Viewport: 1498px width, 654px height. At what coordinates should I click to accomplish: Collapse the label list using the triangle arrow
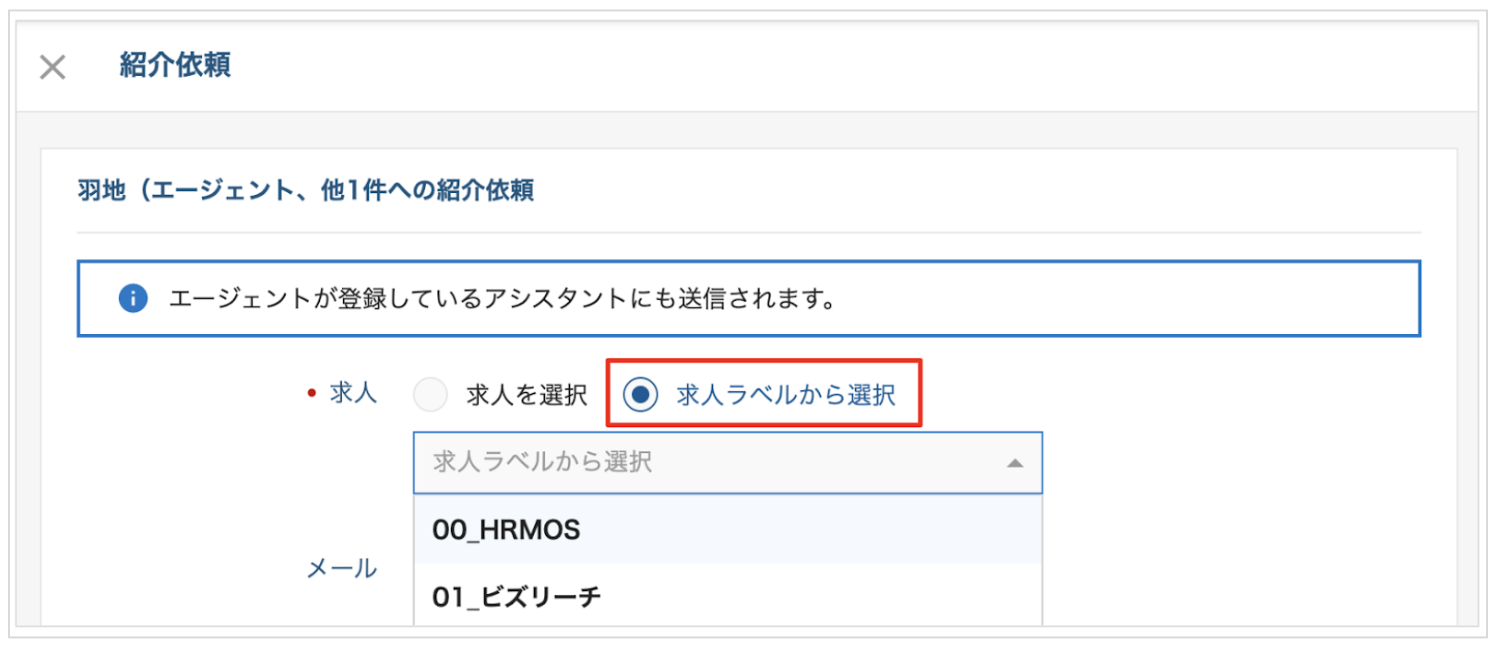(1014, 463)
